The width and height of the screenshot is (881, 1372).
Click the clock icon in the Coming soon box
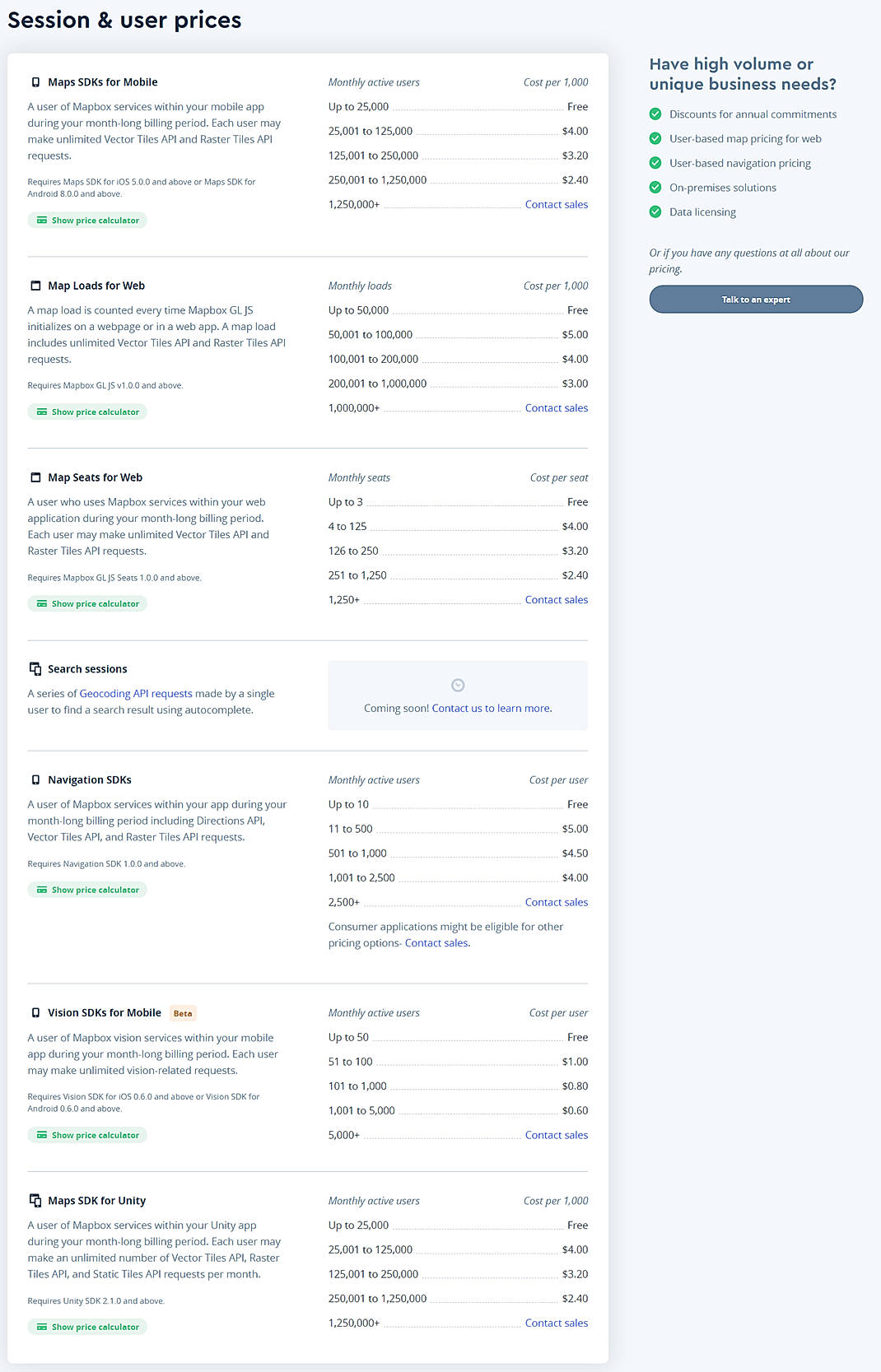pyautogui.click(x=458, y=684)
